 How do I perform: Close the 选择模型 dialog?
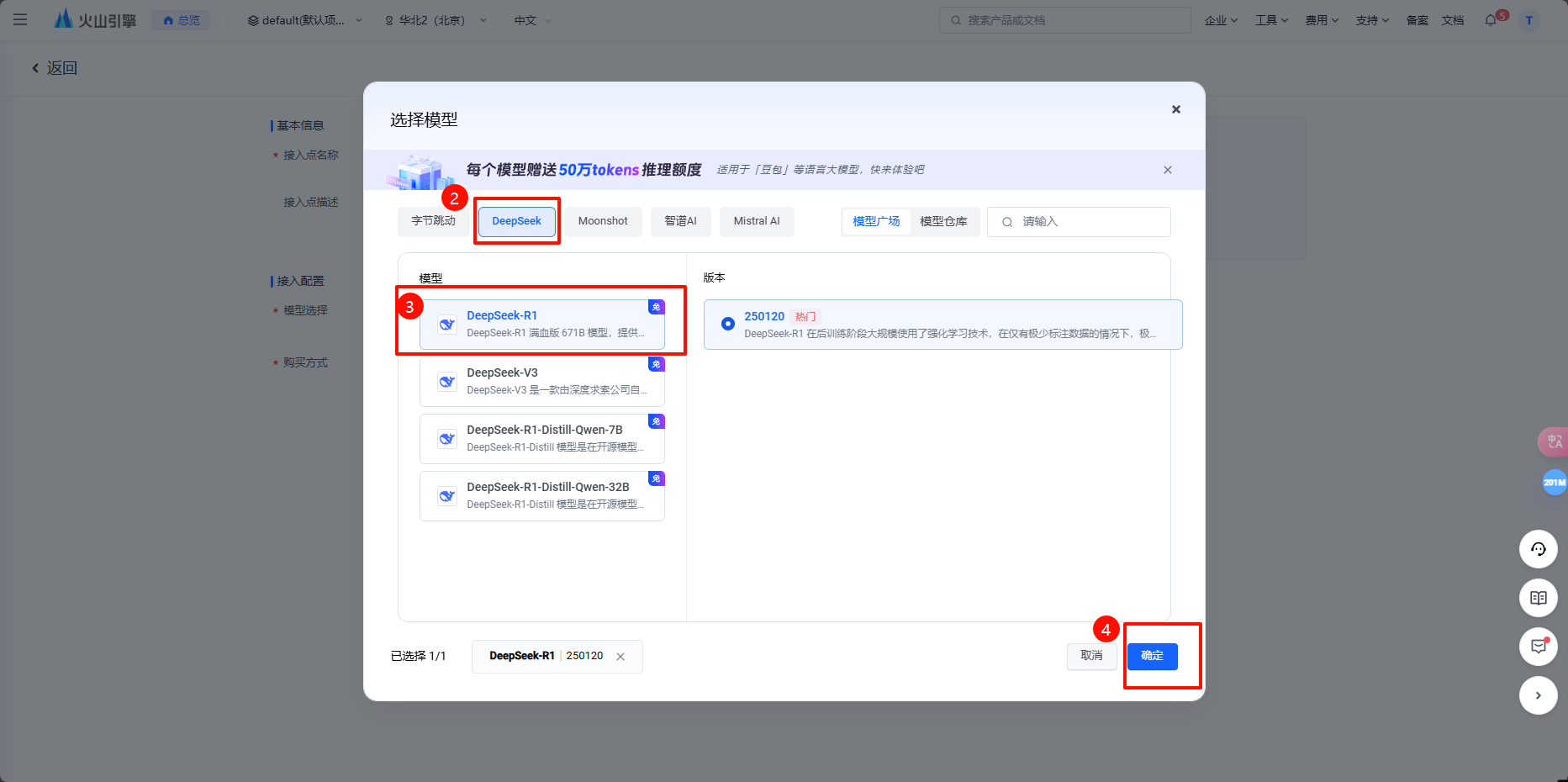click(1176, 109)
